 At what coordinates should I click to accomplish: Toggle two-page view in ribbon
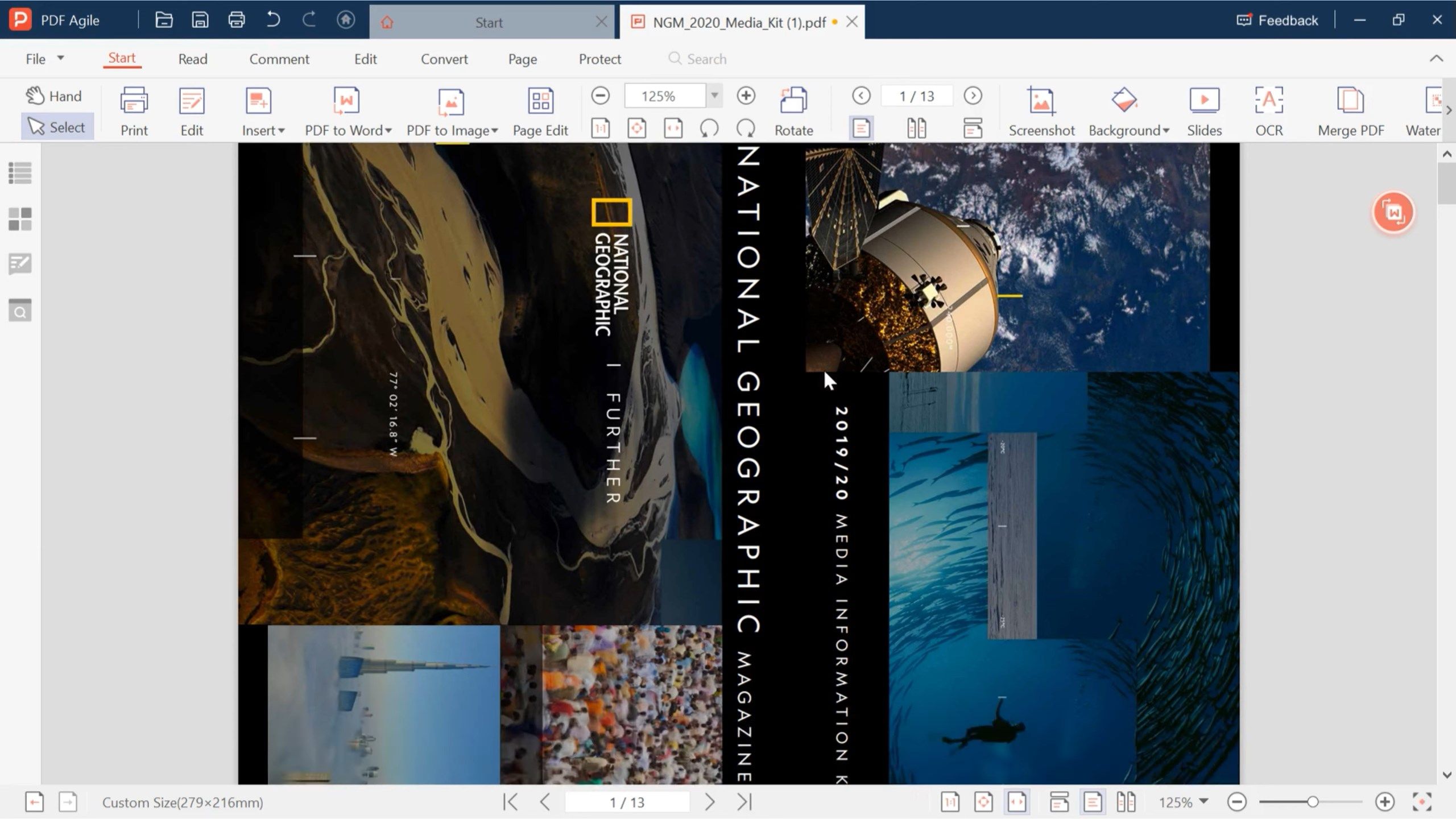[x=916, y=129]
